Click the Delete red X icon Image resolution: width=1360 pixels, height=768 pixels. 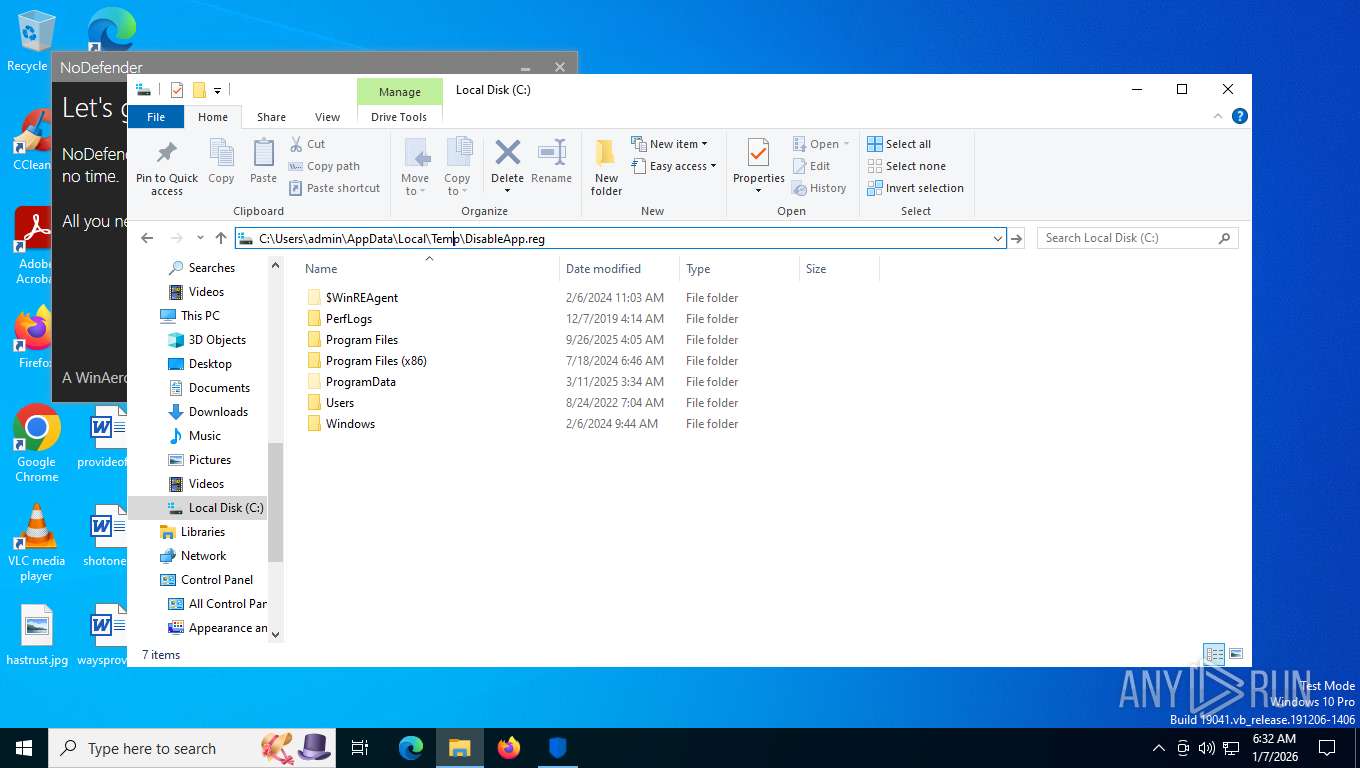[x=508, y=152]
